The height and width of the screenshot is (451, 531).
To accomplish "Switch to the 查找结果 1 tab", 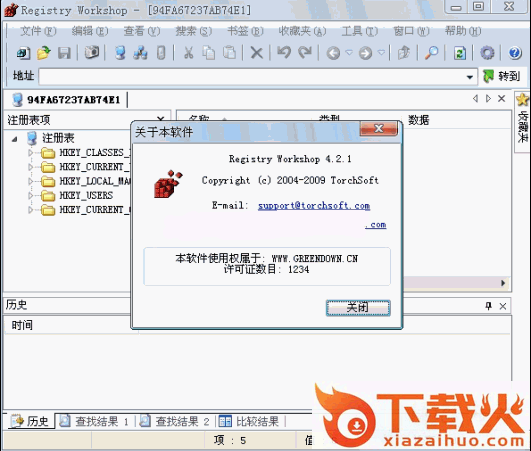I will click(x=95, y=421).
